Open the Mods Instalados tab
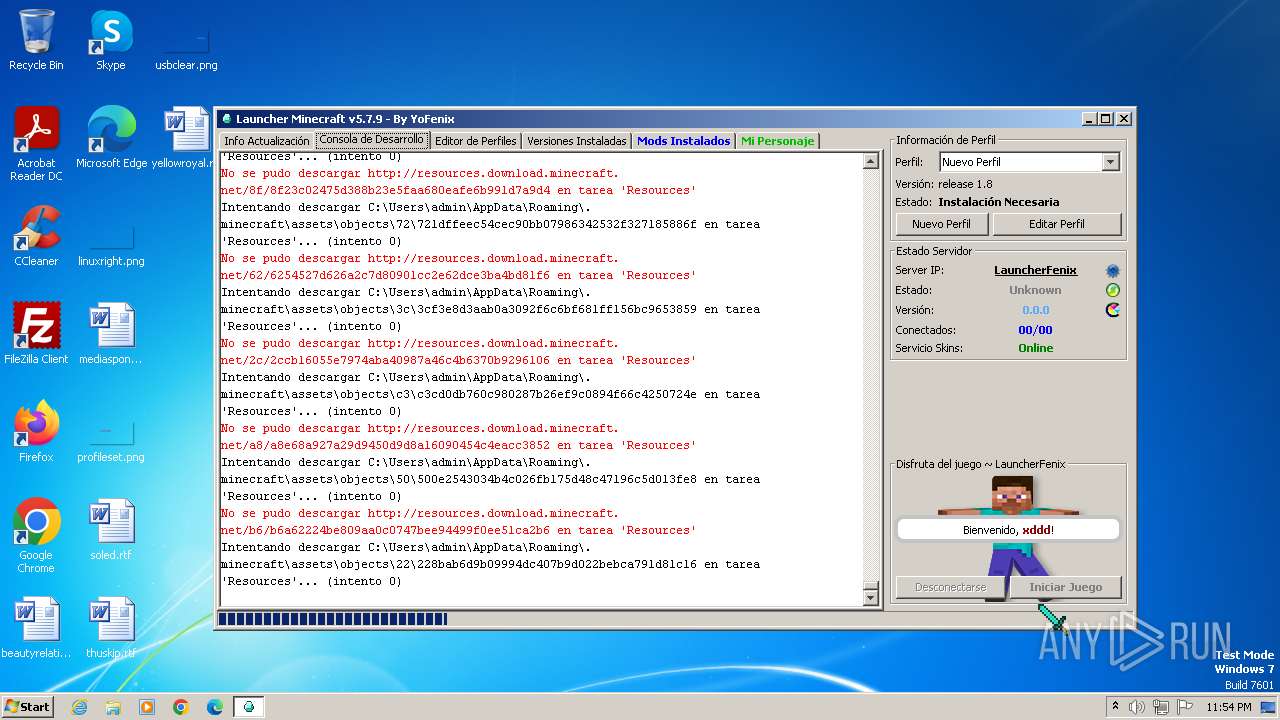This screenshot has width=1280, height=720. (x=684, y=141)
